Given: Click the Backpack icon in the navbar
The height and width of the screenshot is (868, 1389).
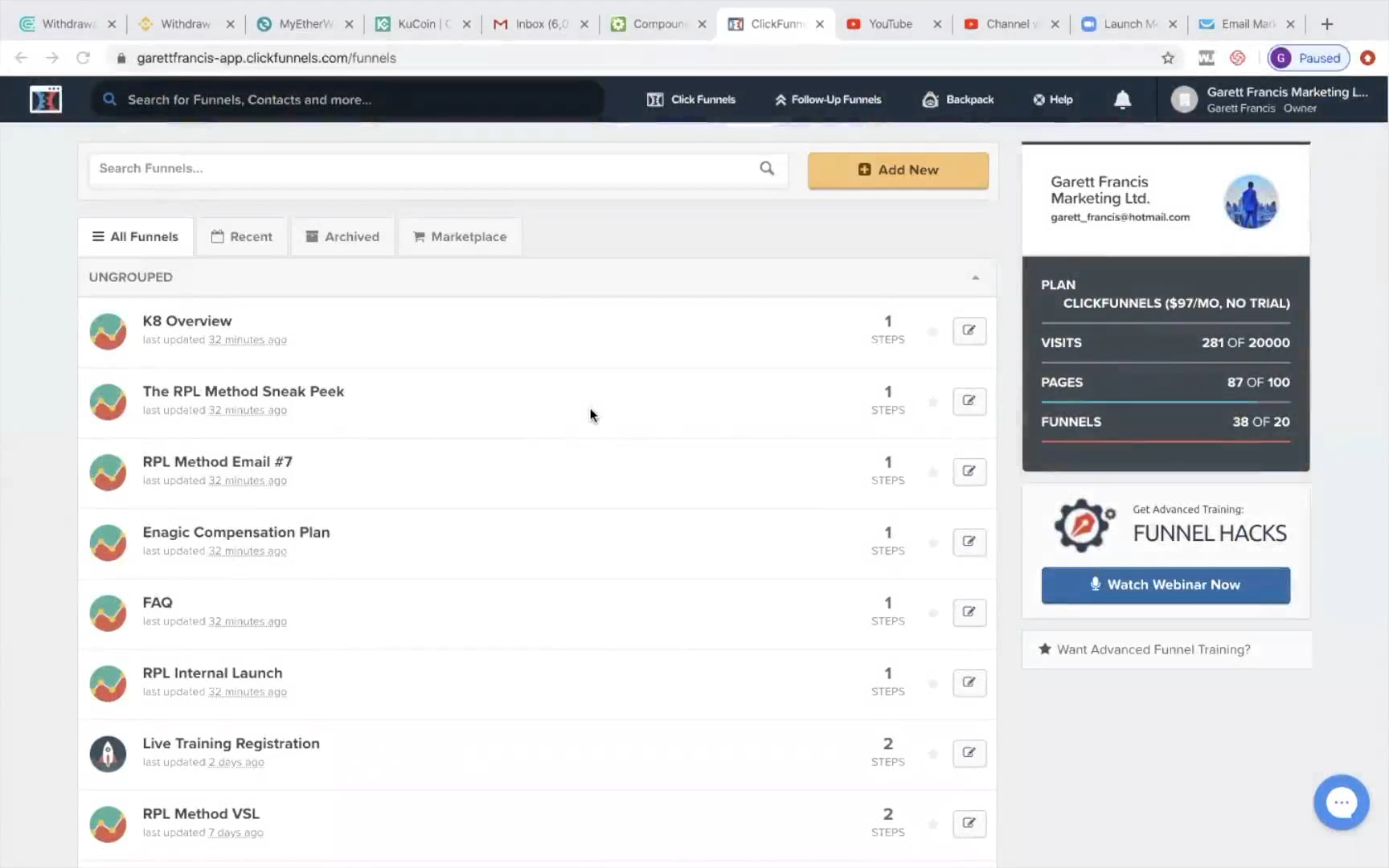Looking at the screenshot, I should click(x=932, y=99).
